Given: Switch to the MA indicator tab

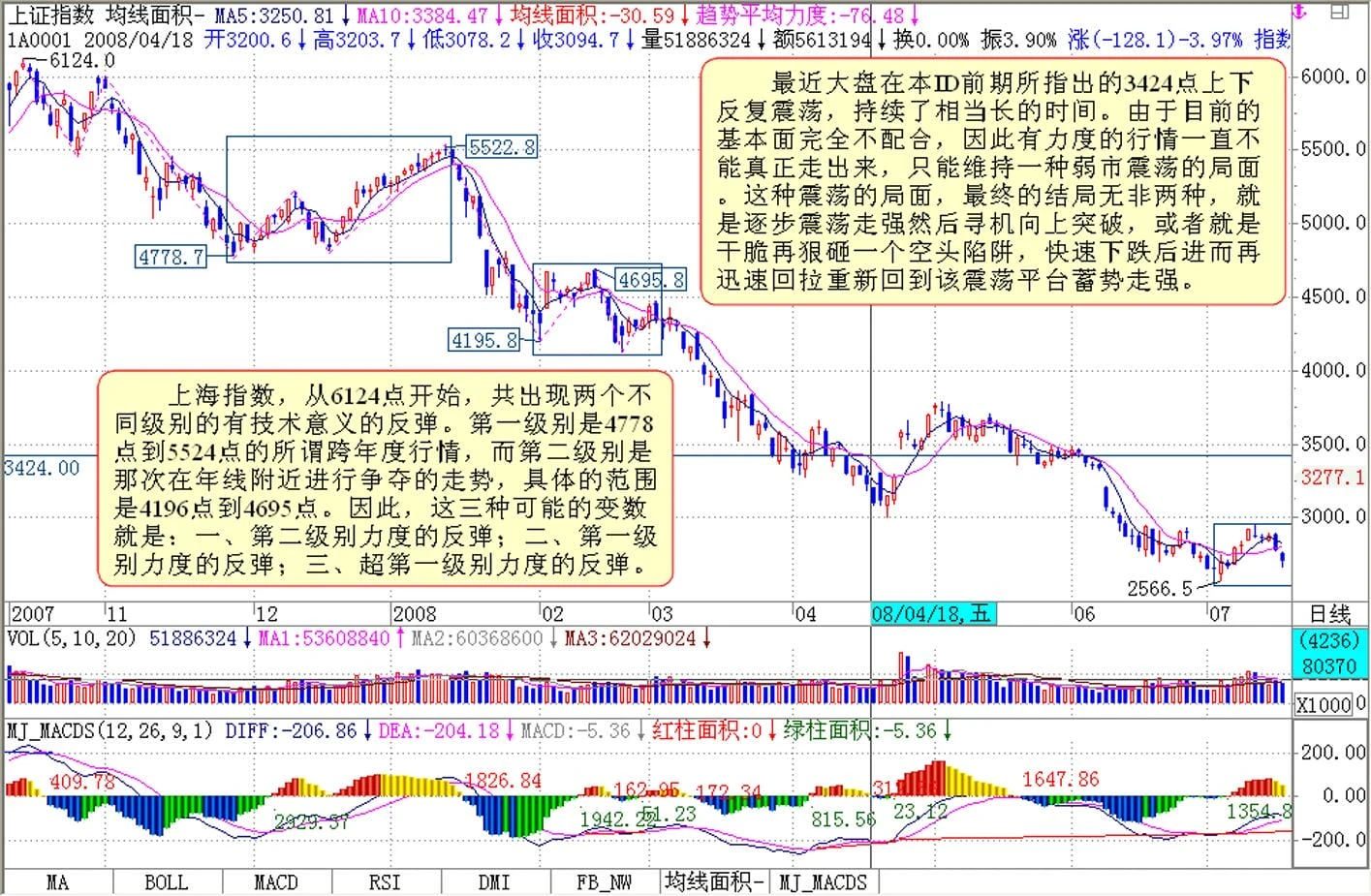Looking at the screenshot, I should (x=57, y=882).
